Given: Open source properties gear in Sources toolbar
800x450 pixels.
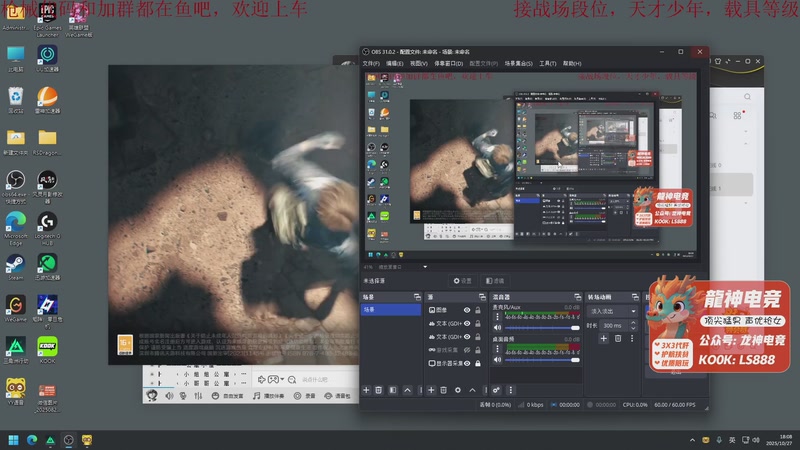Looking at the screenshot, I should coord(458,390).
